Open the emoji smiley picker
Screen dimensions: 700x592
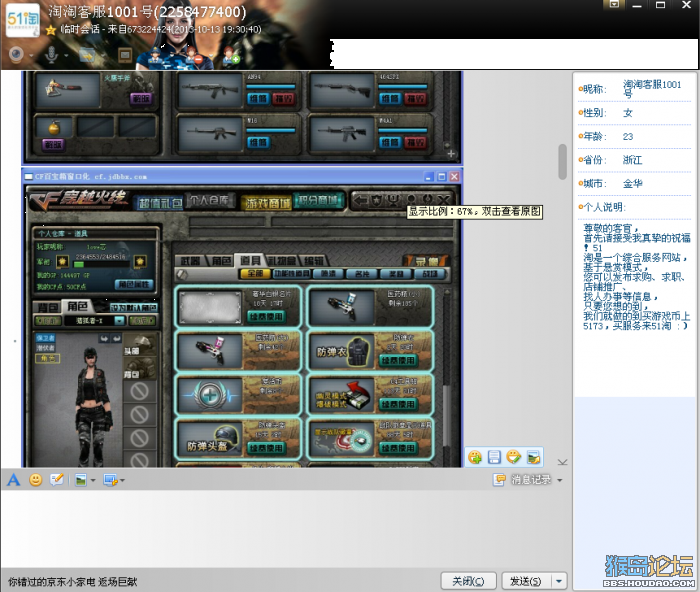(x=35, y=480)
